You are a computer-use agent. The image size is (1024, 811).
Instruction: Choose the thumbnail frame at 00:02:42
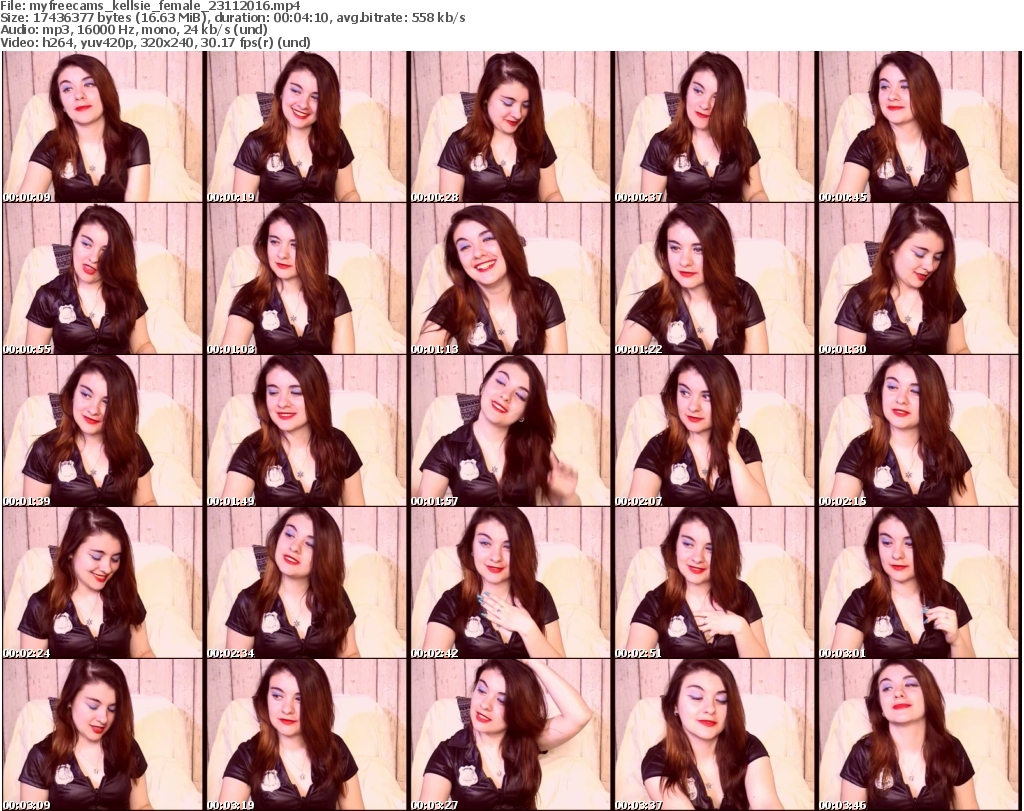pyautogui.click(x=511, y=583)
